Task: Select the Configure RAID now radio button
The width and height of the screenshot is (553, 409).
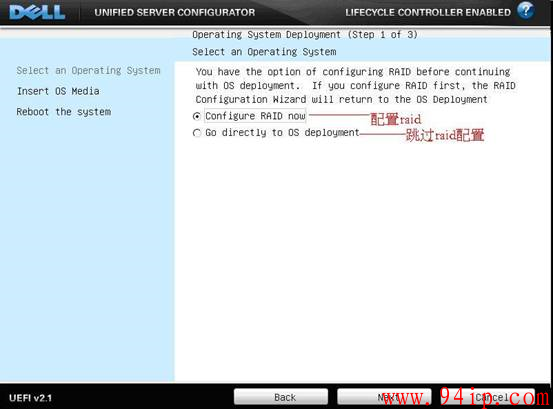Action: click(197, 116)
